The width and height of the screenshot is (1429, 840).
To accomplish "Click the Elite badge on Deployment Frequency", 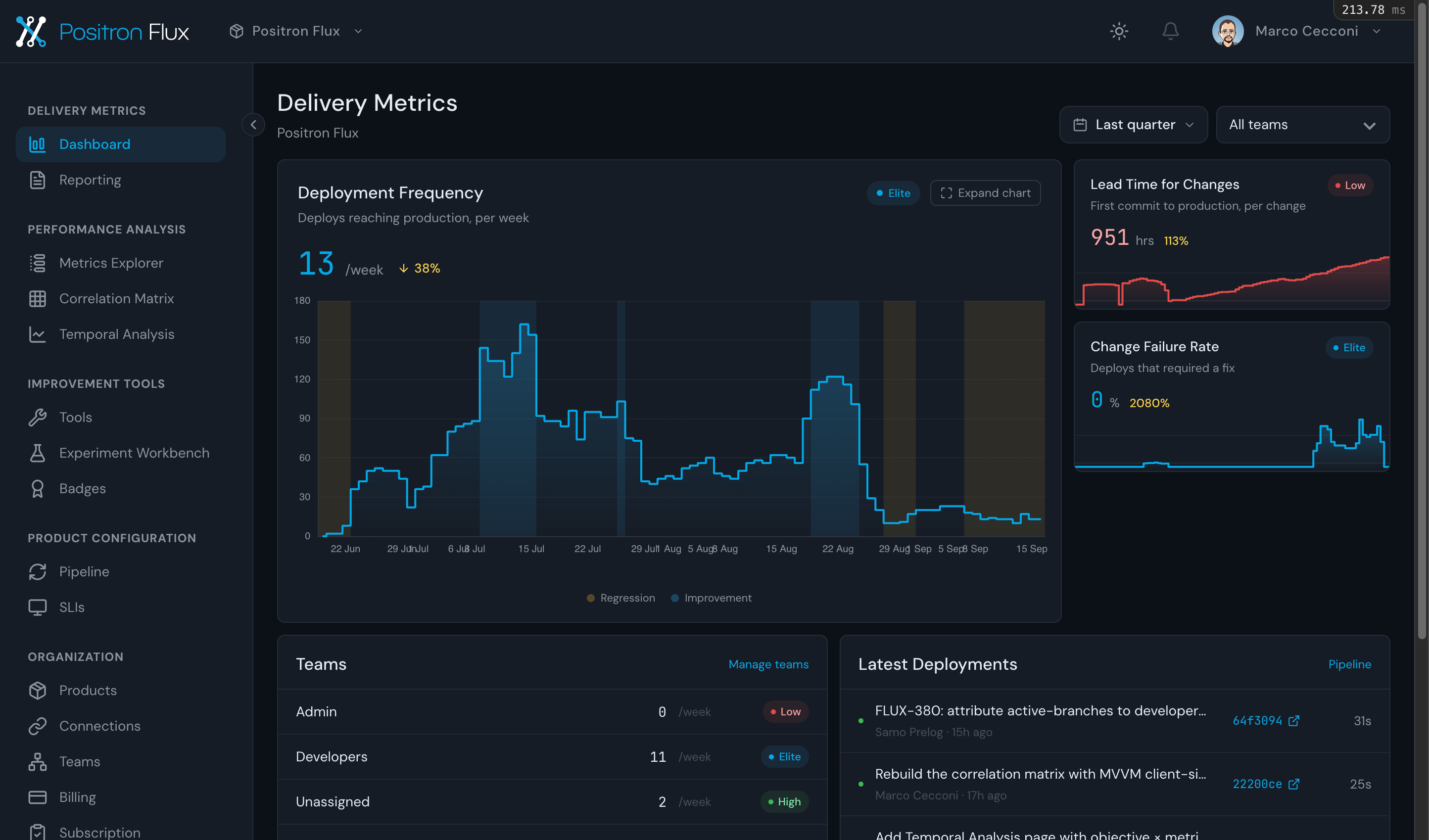I will pyautogui.click(x=893, y=193).
